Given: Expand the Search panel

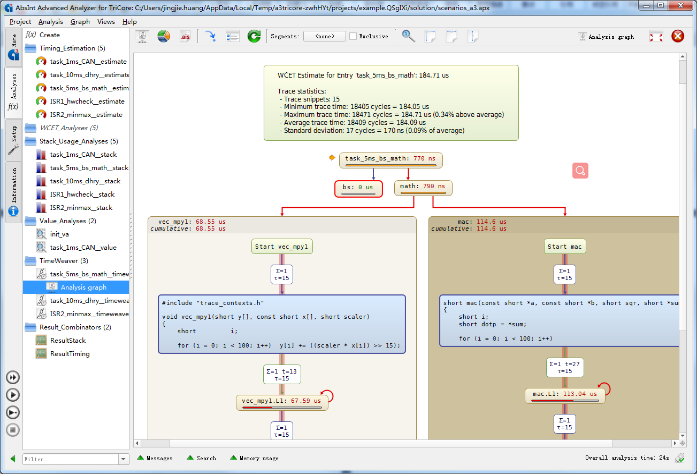Looking at the screenshot, I should coord(201,458).
